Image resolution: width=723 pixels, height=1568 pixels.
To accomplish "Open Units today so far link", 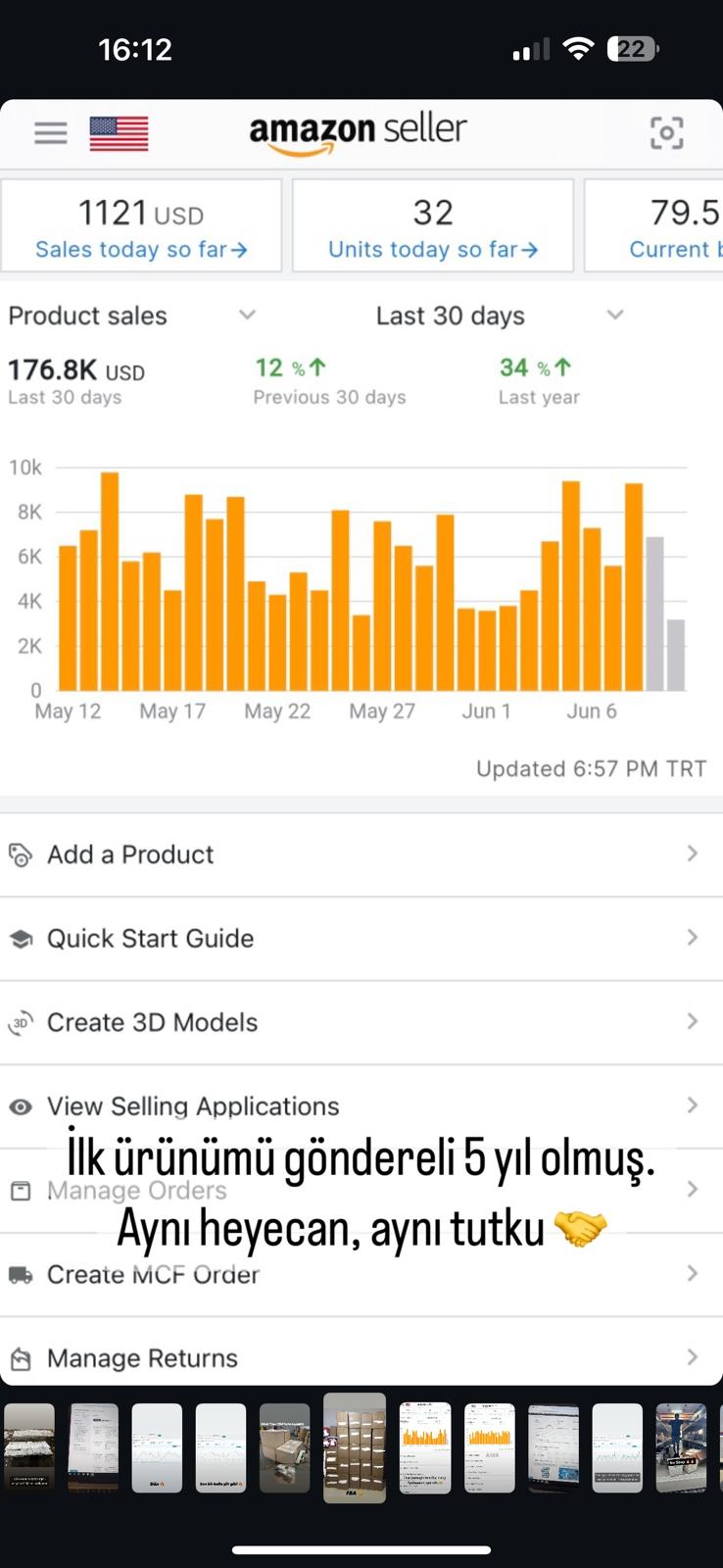I will [x=433, y=250].
